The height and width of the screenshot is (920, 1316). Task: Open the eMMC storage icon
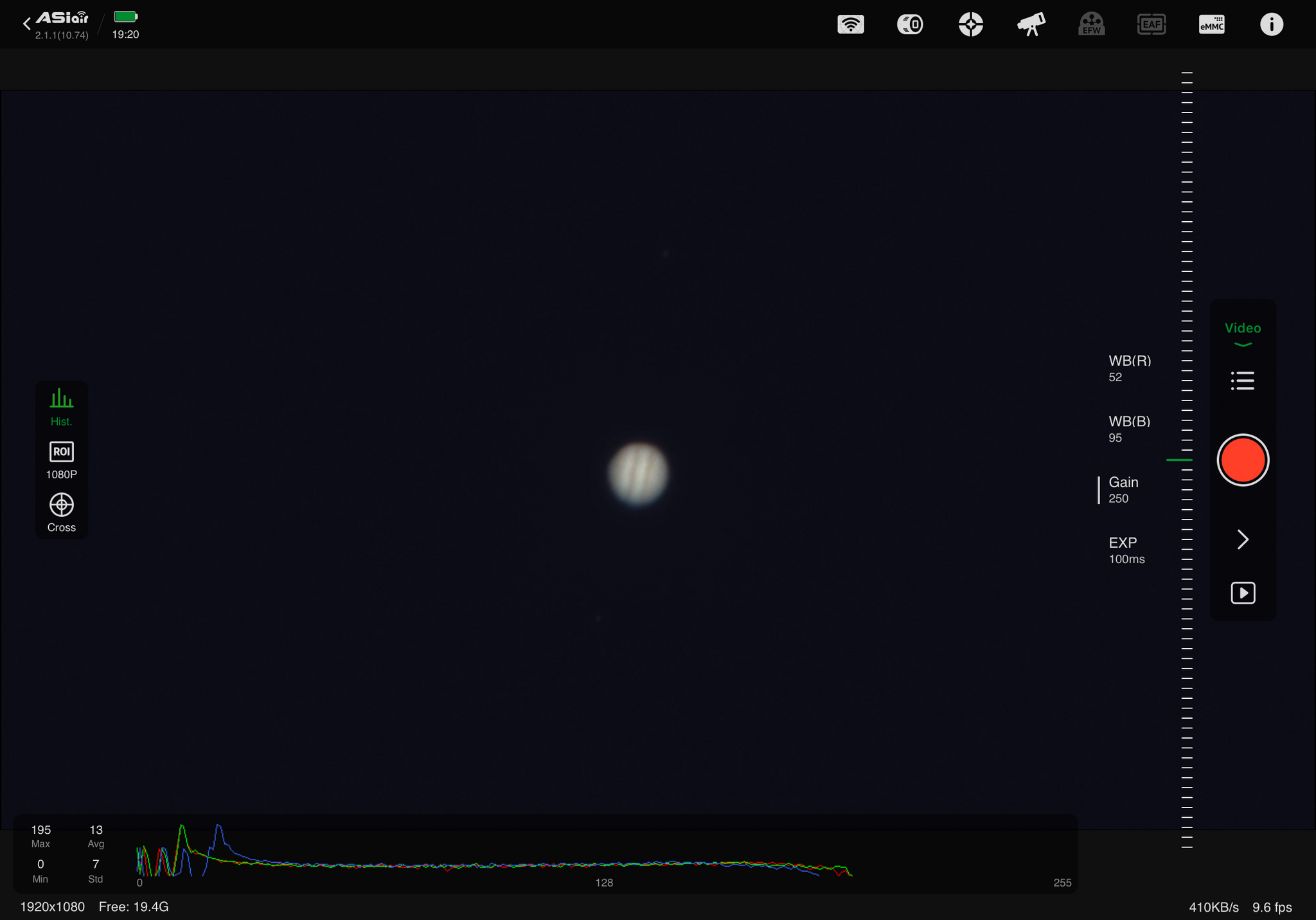(1211, 25)
